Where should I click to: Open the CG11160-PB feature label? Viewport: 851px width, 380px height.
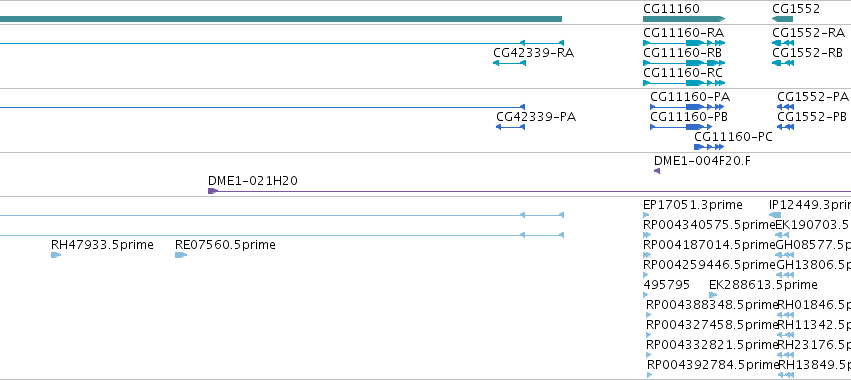tap(689, 117)
